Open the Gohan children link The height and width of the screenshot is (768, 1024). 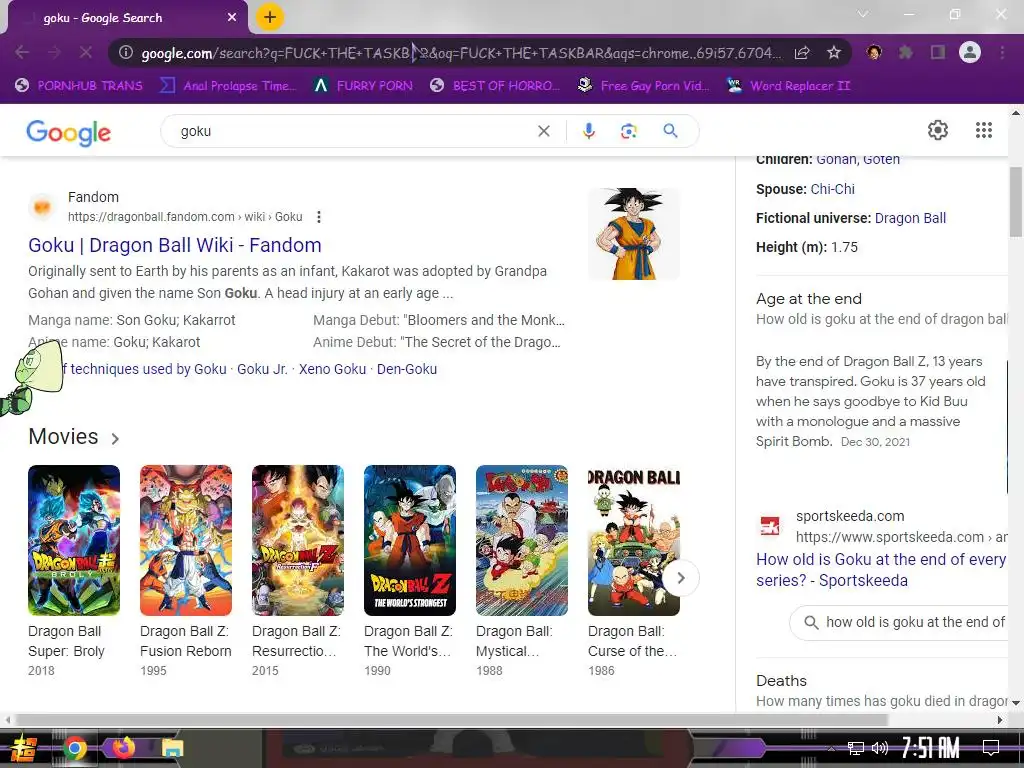click(x=837, y=159)
